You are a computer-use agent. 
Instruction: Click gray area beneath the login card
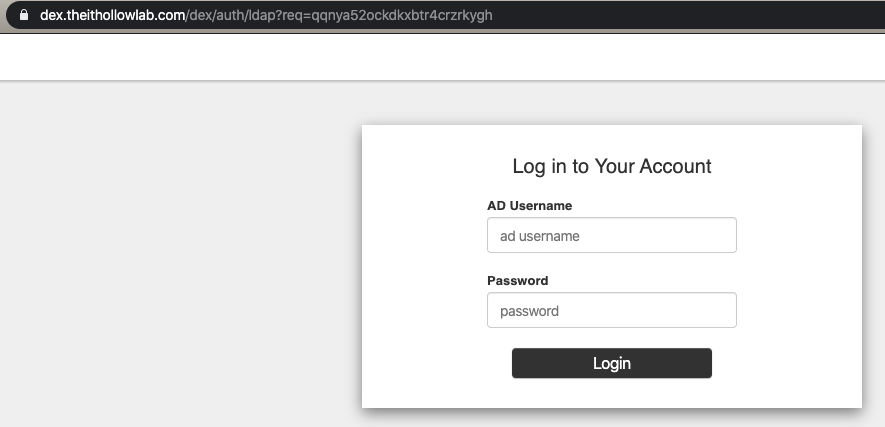(611, 418)
